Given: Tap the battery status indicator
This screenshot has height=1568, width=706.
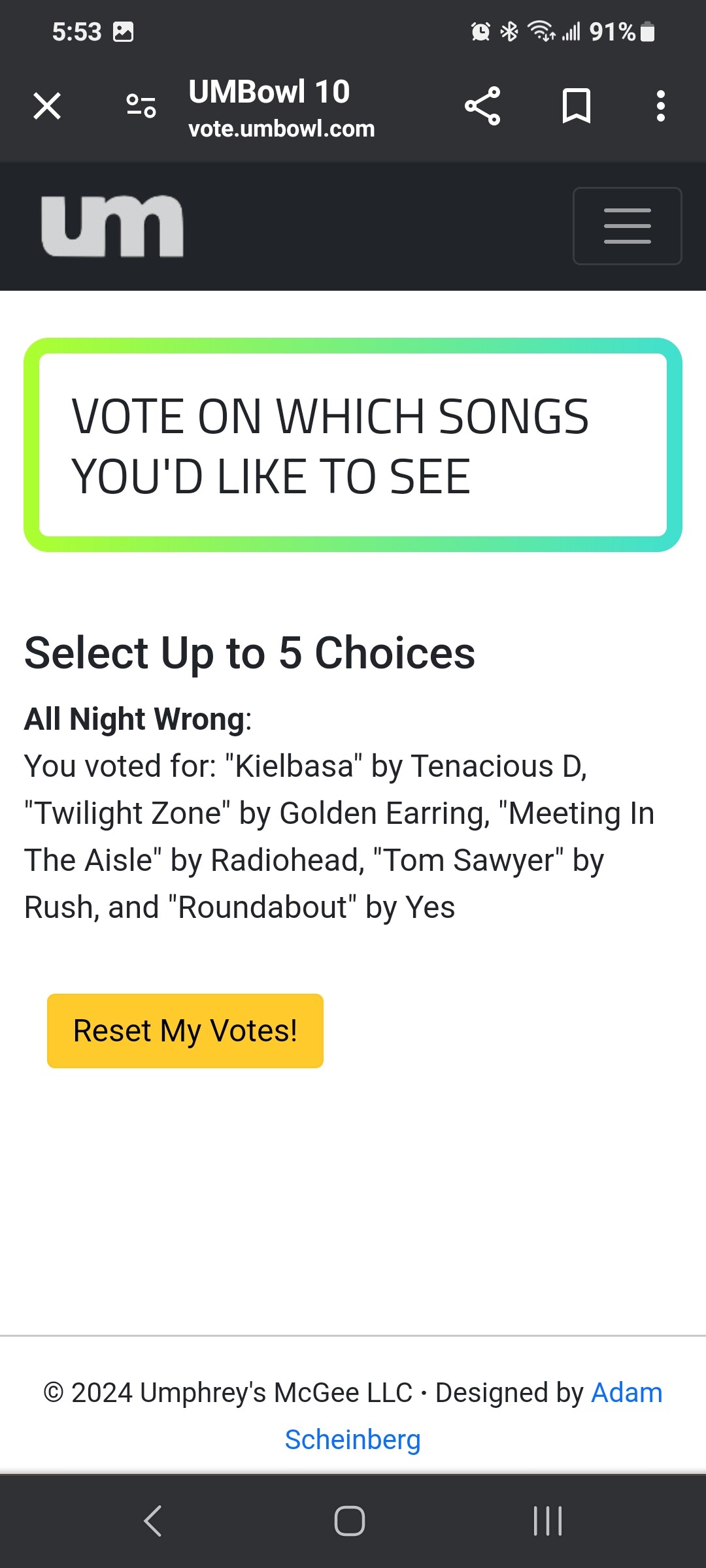Looking at the screenshot, I should tap(647, 31).
